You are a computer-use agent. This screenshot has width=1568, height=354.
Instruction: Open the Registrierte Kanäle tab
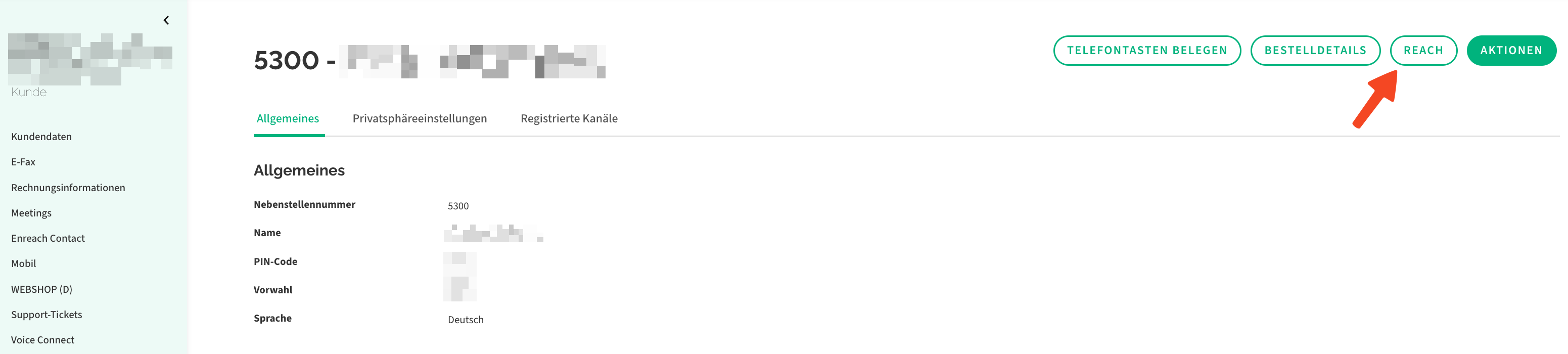click(569, 118)
